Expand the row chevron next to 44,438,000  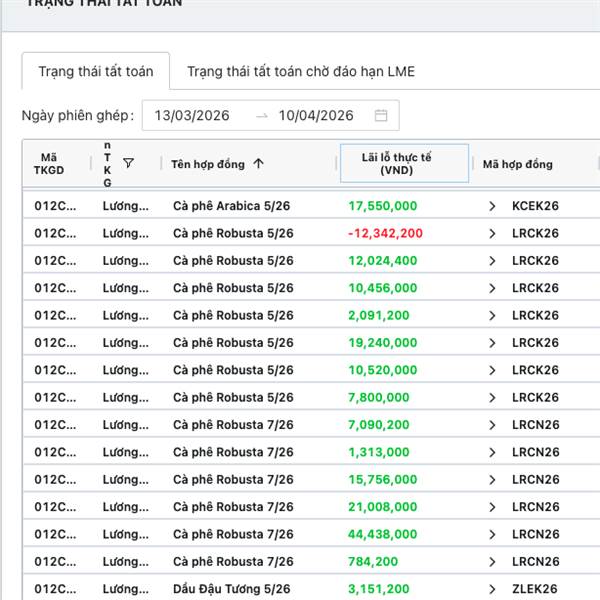pos(492,534)
